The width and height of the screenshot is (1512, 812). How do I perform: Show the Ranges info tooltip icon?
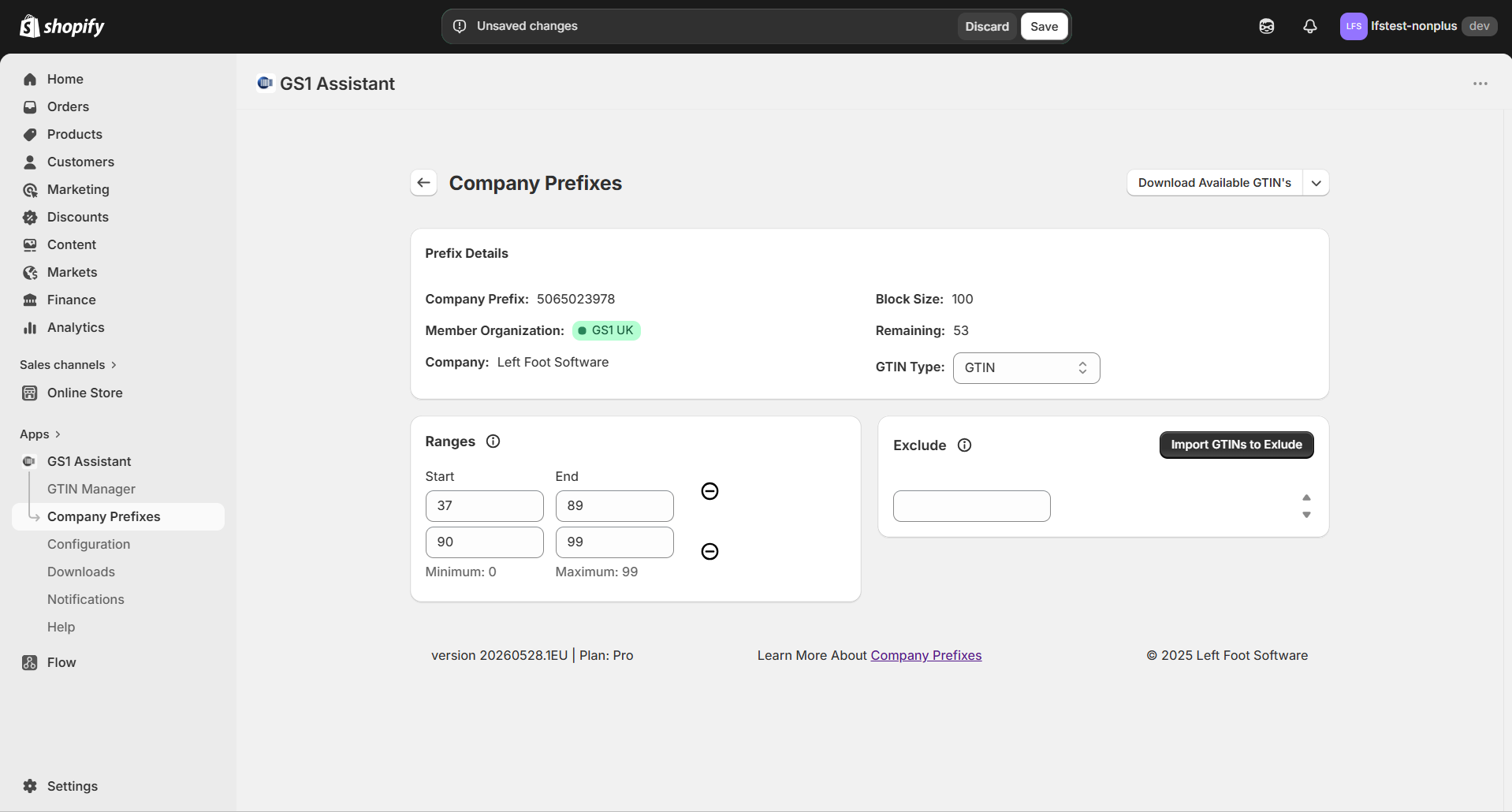point(493,441)
